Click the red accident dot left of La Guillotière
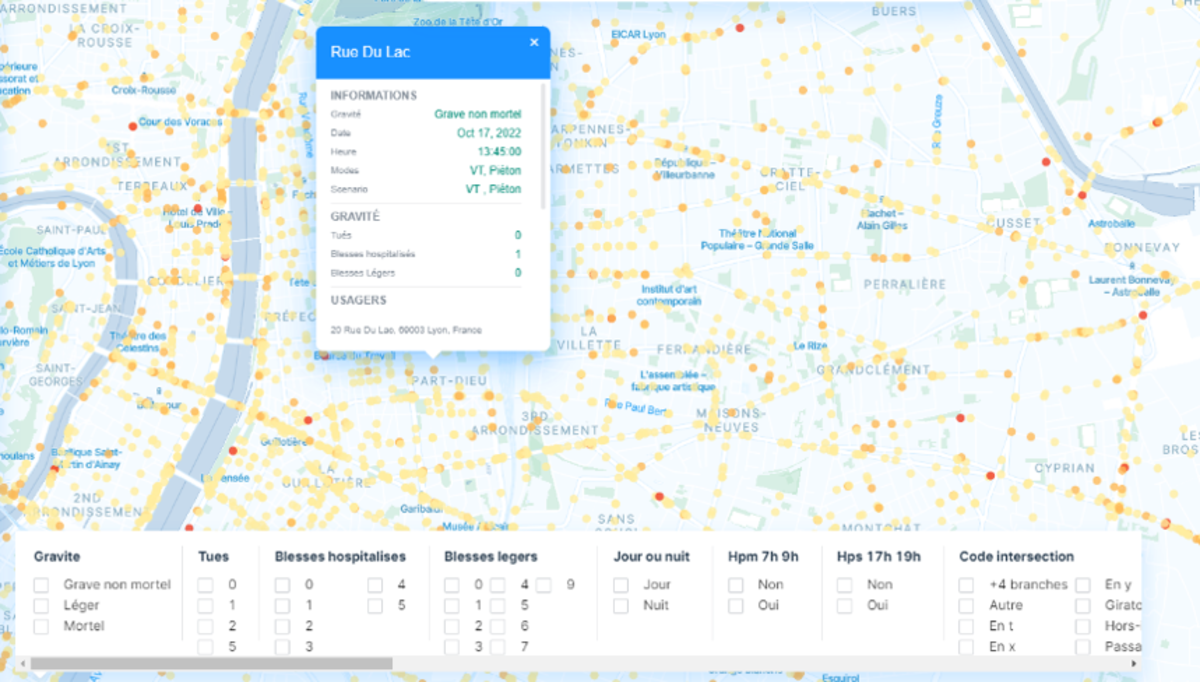 click(x=232, y=452)
